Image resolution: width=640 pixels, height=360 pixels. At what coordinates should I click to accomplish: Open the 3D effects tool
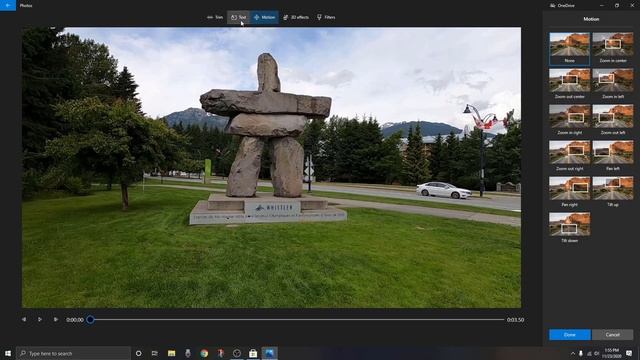pyautogui.click(x=296, y=17)
